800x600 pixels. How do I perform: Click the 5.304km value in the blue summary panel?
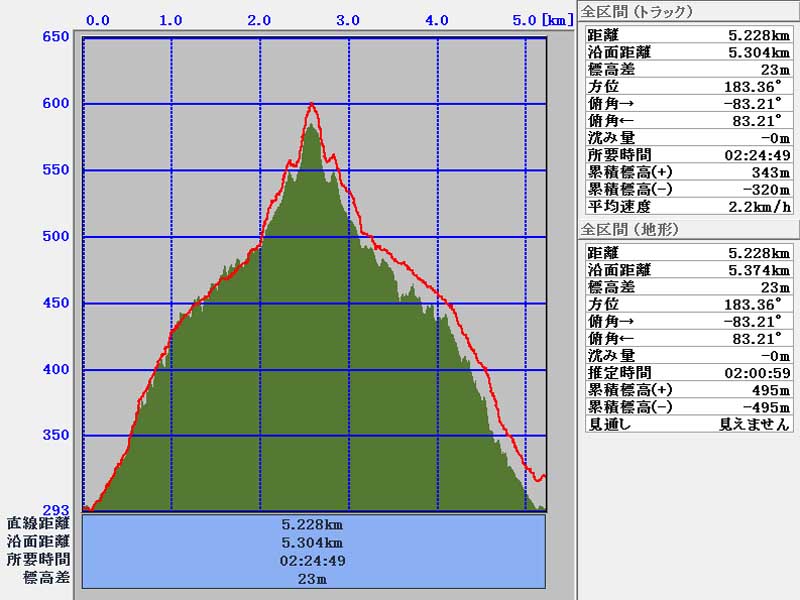(313, 542)
